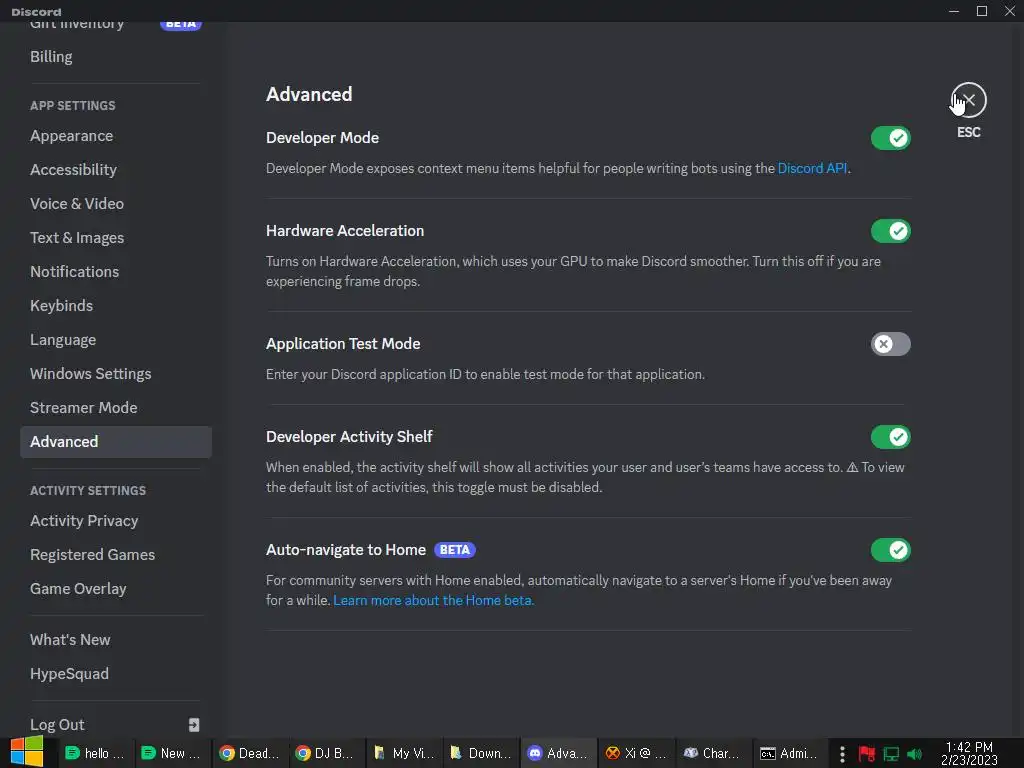
Task: Click the BETA badge next to Auto-navigate to Home
Action: [x=455, y=550]
